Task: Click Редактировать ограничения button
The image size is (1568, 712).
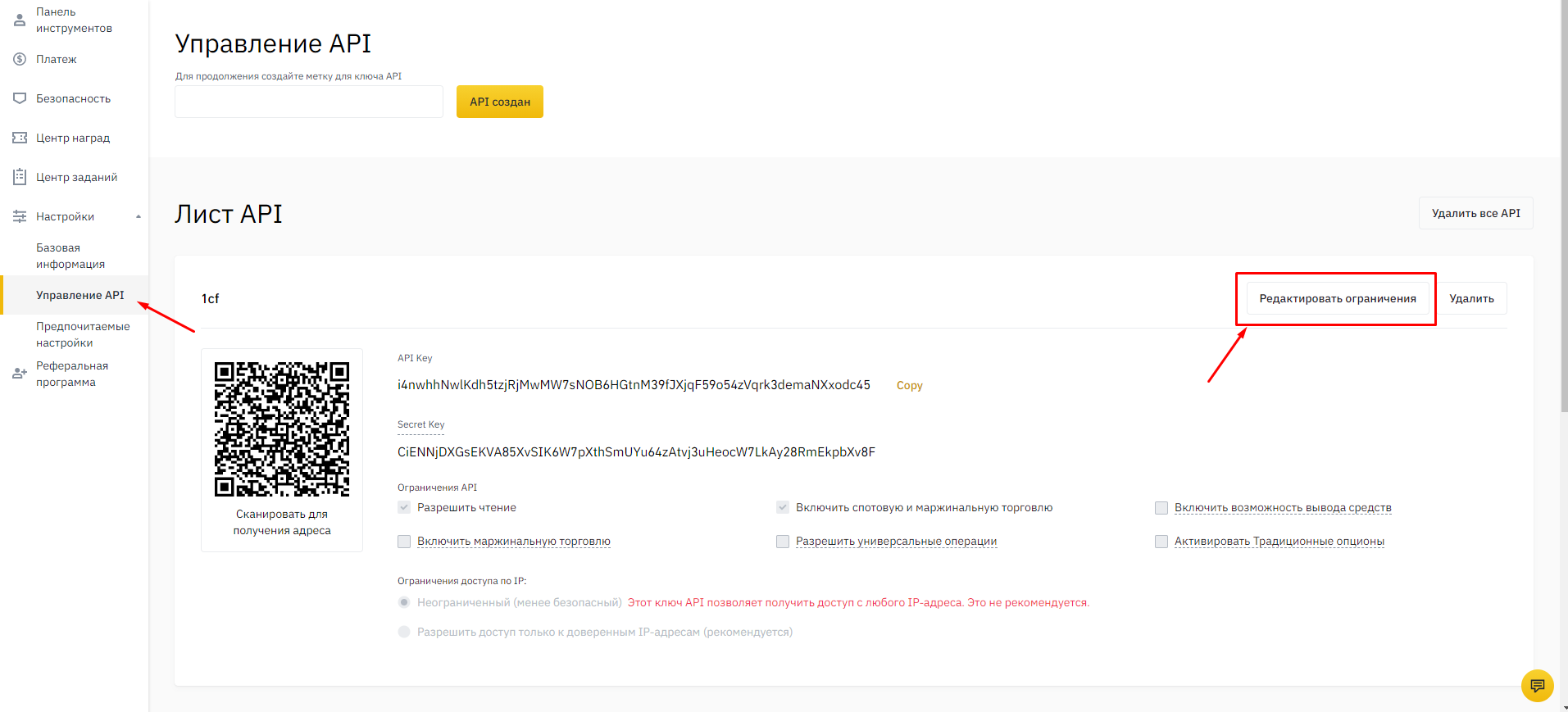Action: (x=1338, y=298)
